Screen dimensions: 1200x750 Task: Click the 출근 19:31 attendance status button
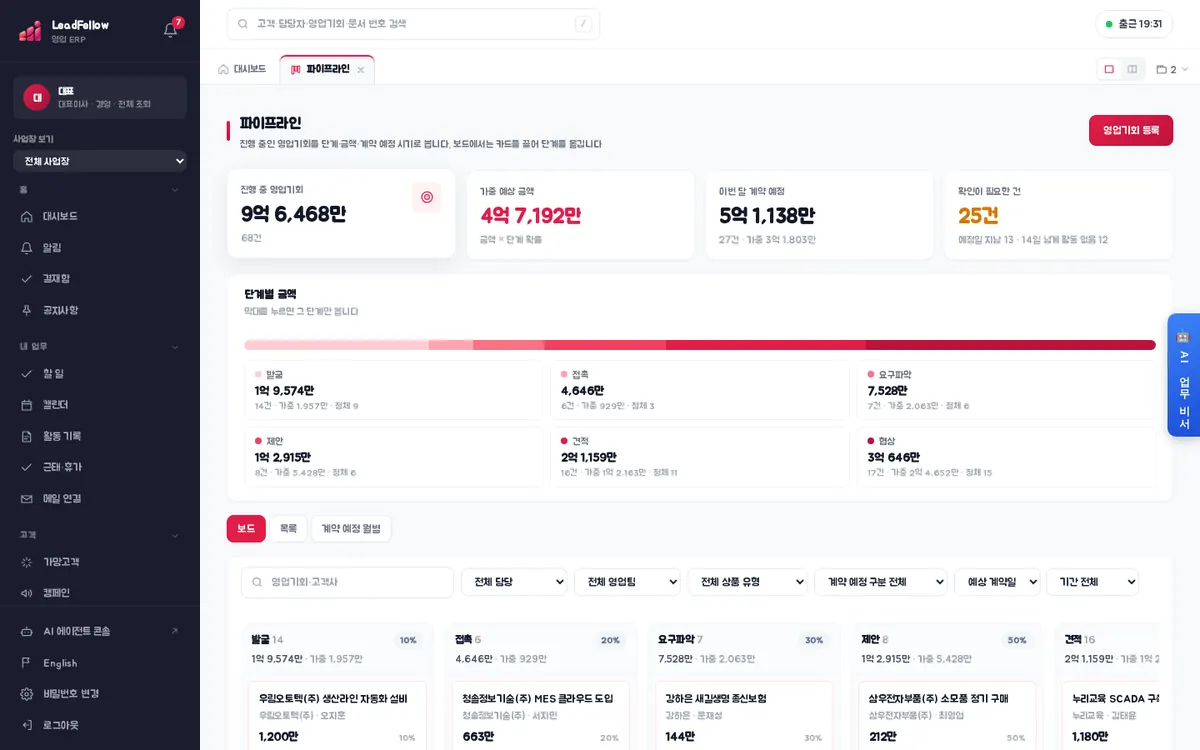(x=1134, y=24)
